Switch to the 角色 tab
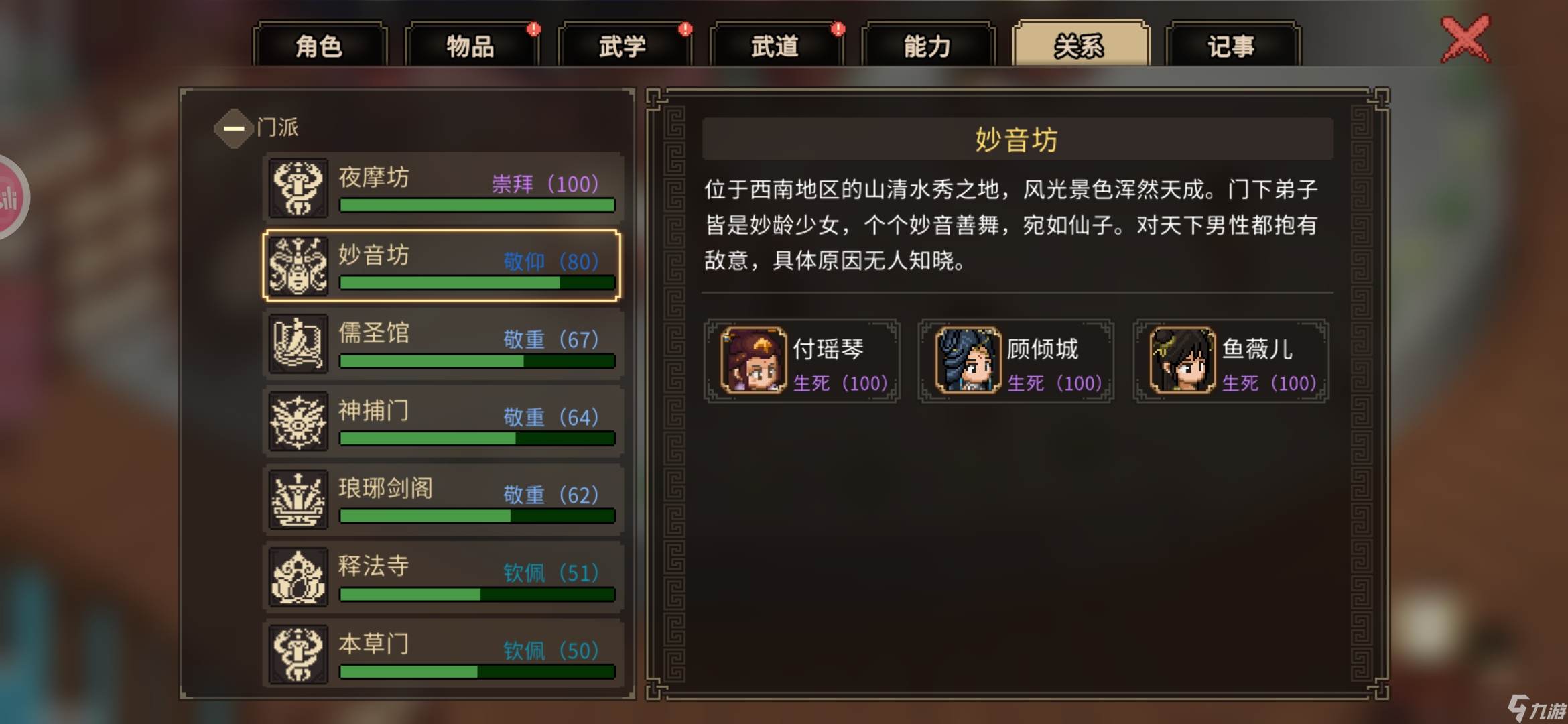 point(320,46)
